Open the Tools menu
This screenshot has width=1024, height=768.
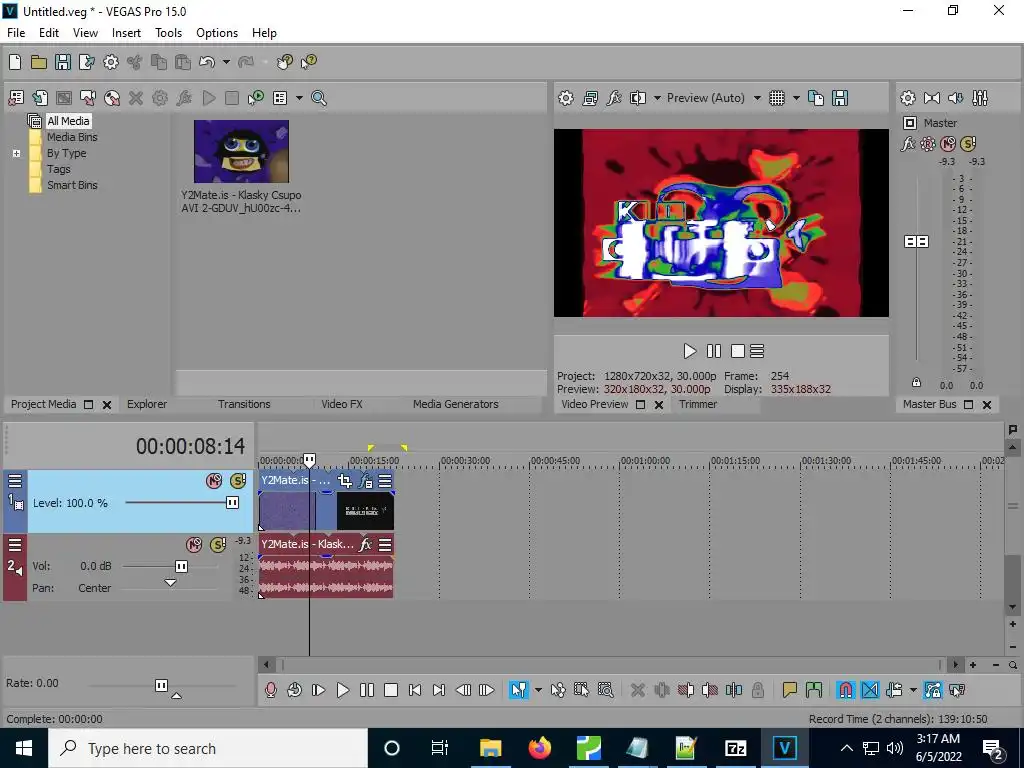[168, 33]
